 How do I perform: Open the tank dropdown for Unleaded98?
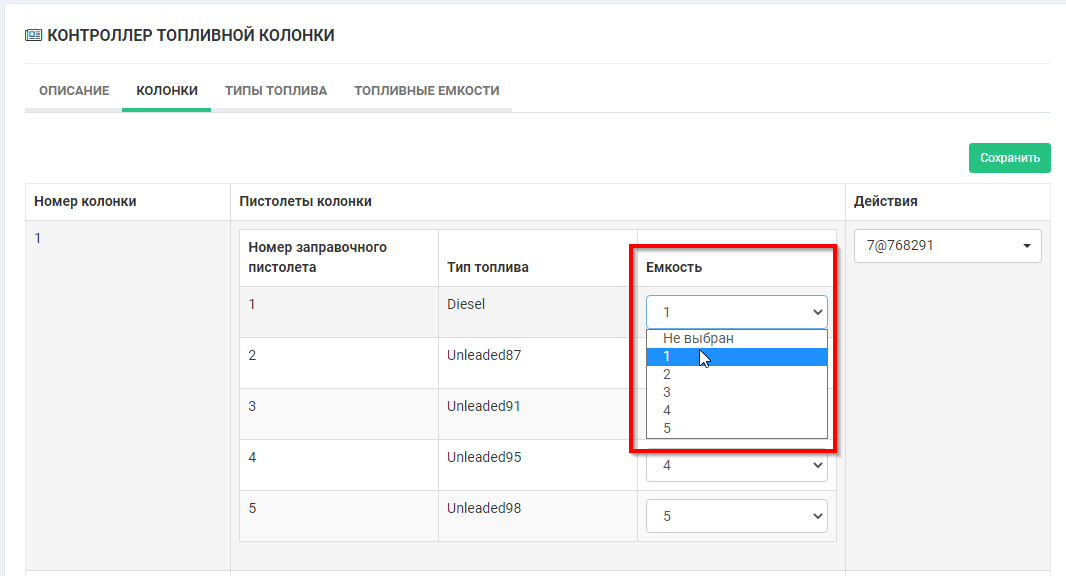coord(736,516)
